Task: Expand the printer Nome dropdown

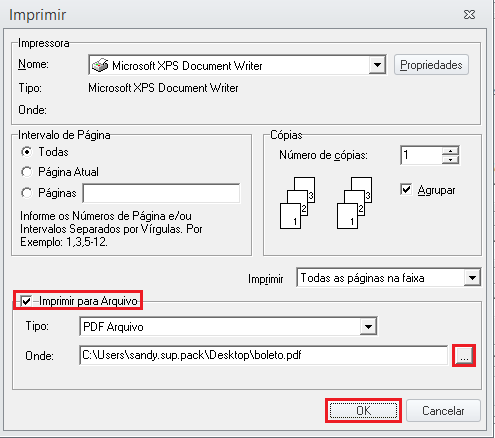Action: [x=377, y=65]
